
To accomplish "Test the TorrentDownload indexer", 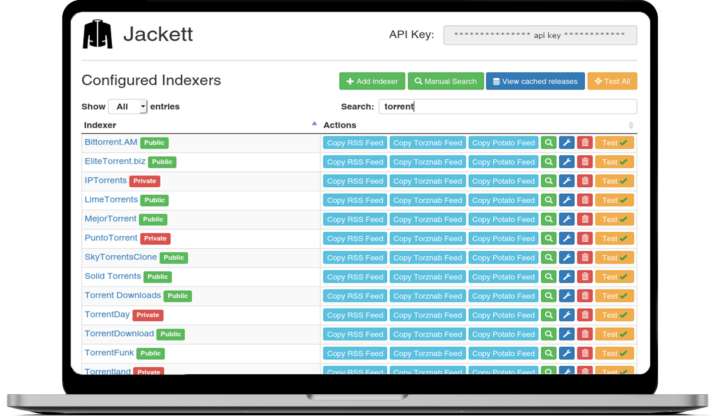I will pyautogui.click(x=614, y=334).
